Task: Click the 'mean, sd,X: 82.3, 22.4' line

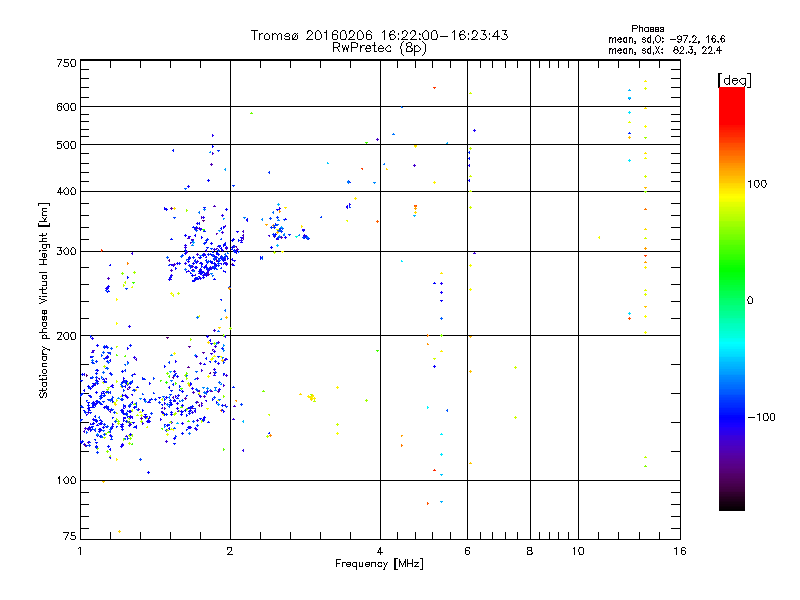Action: click(x=665, y=51)
